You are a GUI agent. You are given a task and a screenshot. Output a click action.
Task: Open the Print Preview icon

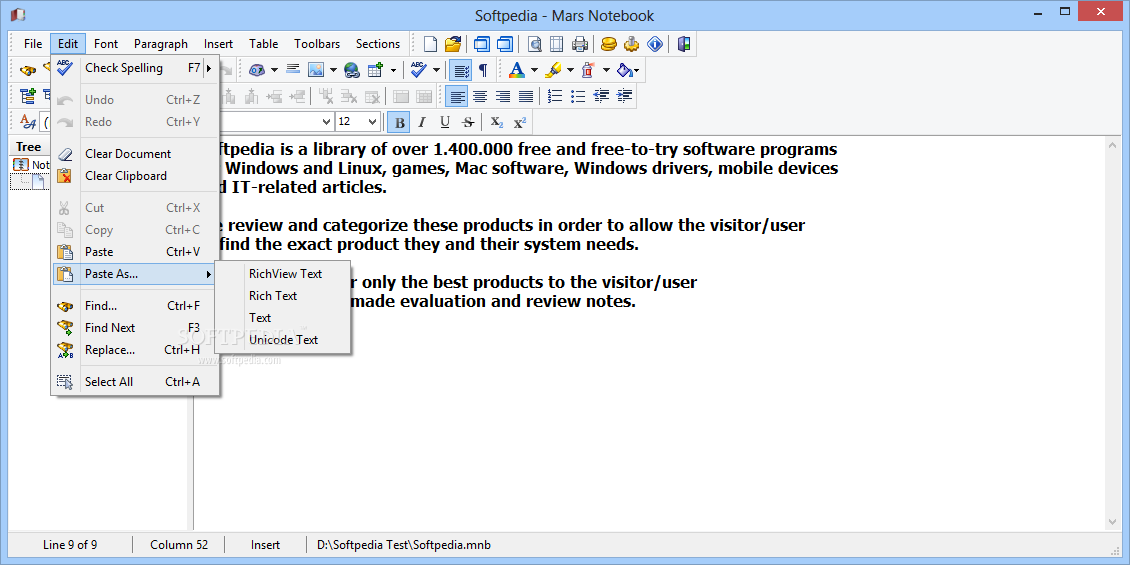[535, 44]
